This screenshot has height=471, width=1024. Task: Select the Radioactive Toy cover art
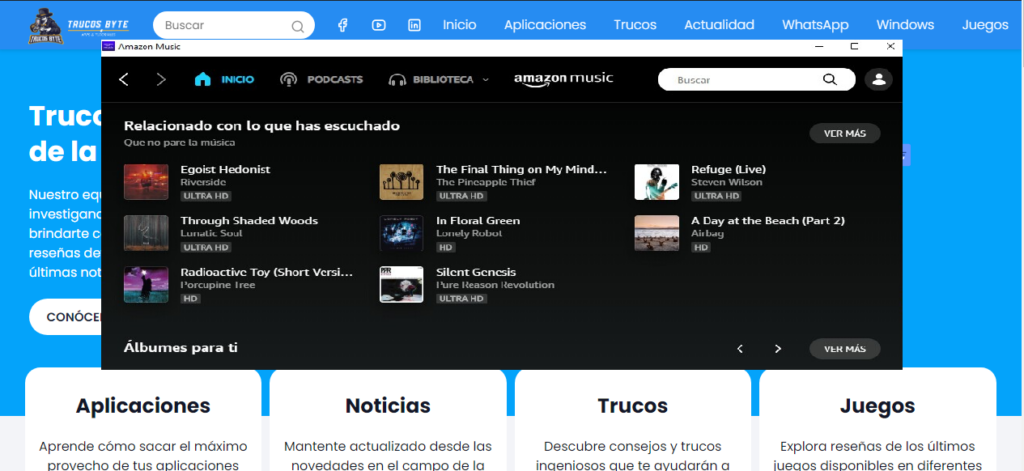[x=146, y=285]
